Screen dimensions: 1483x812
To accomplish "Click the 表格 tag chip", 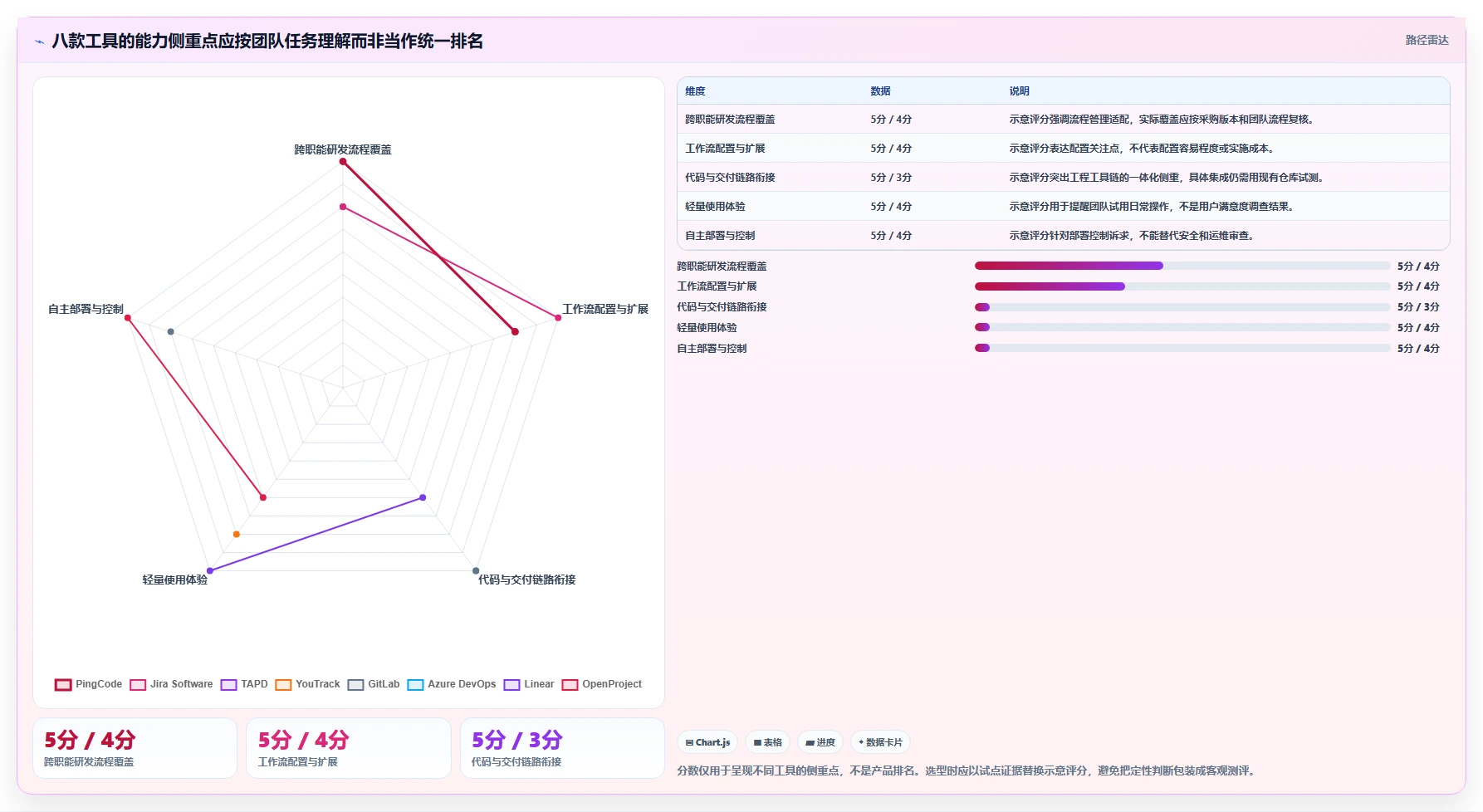I will click(767, 742).
